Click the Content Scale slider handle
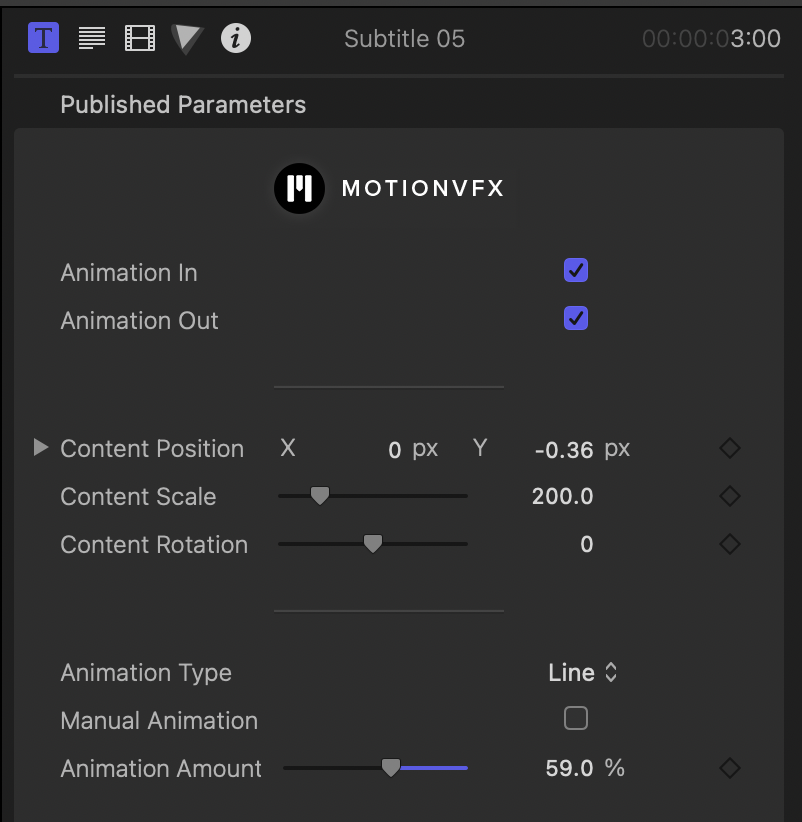 320,495
